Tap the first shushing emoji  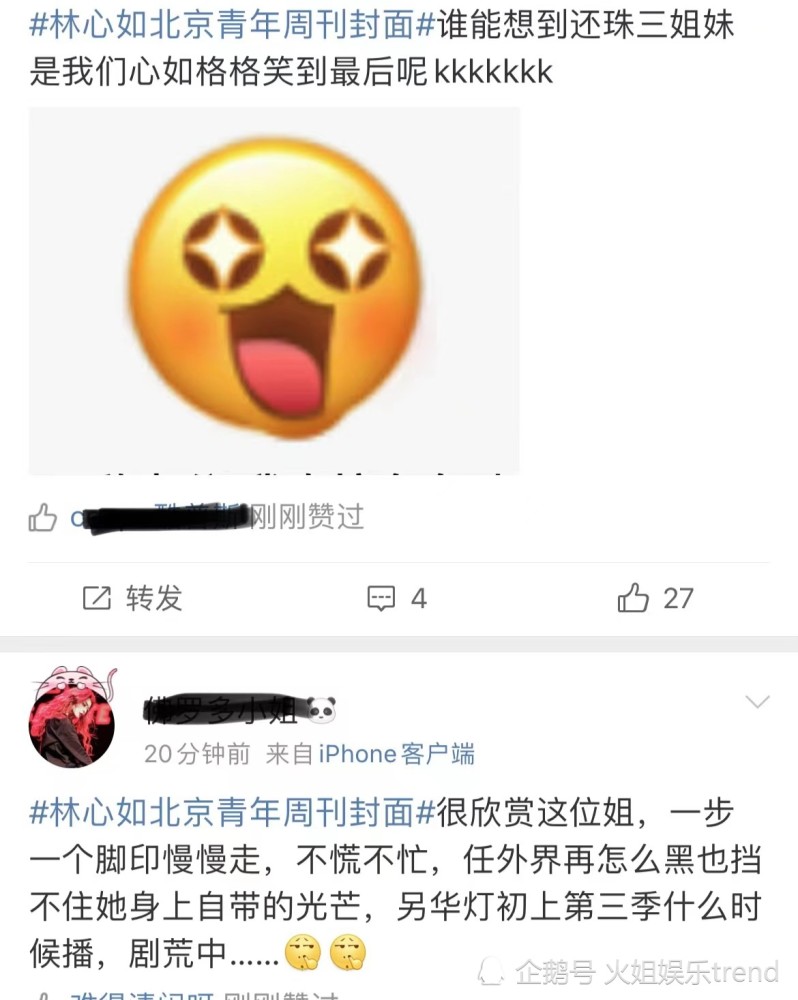point(302,952)
